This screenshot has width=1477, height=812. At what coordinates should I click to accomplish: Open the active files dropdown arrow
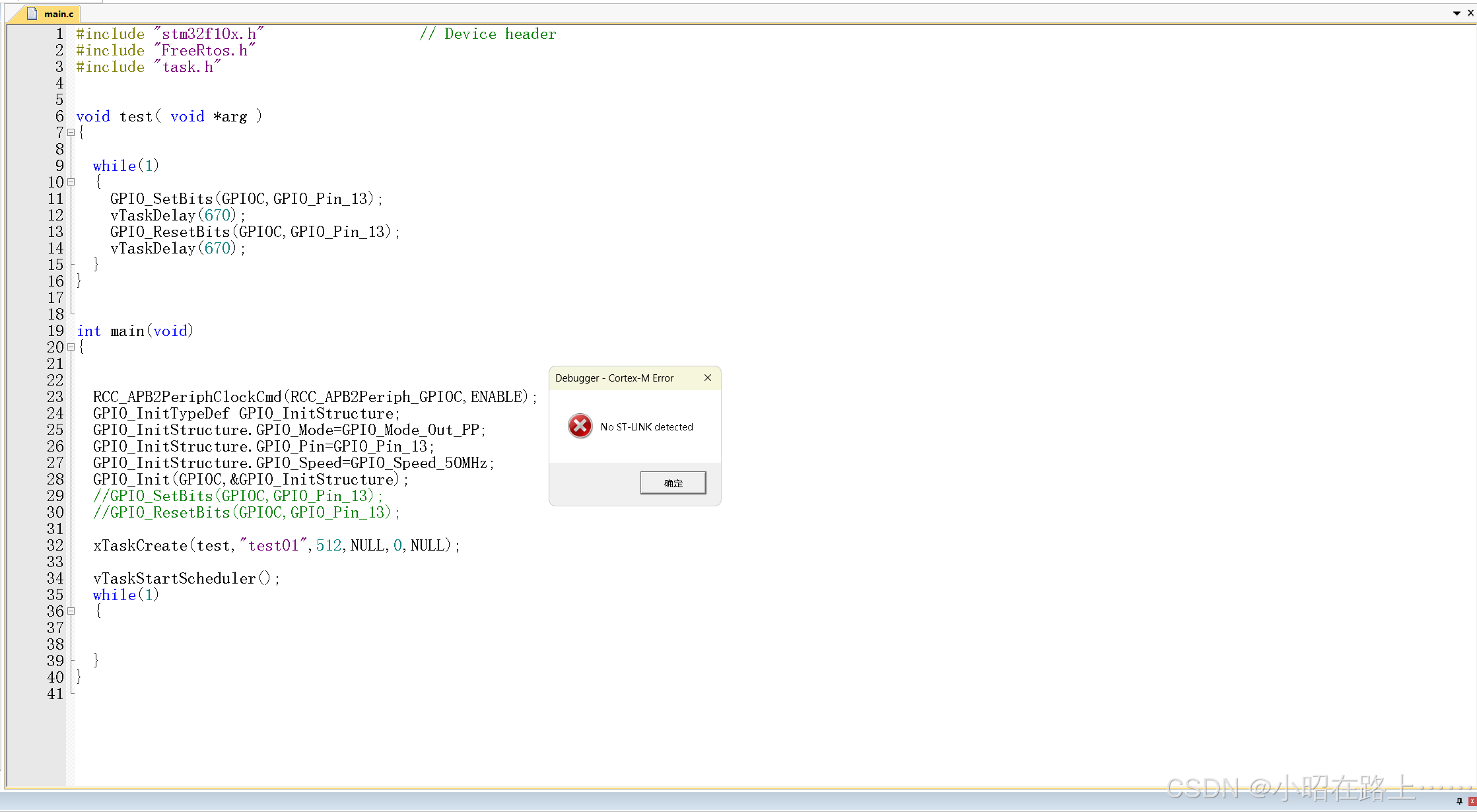pos(1457,13)
